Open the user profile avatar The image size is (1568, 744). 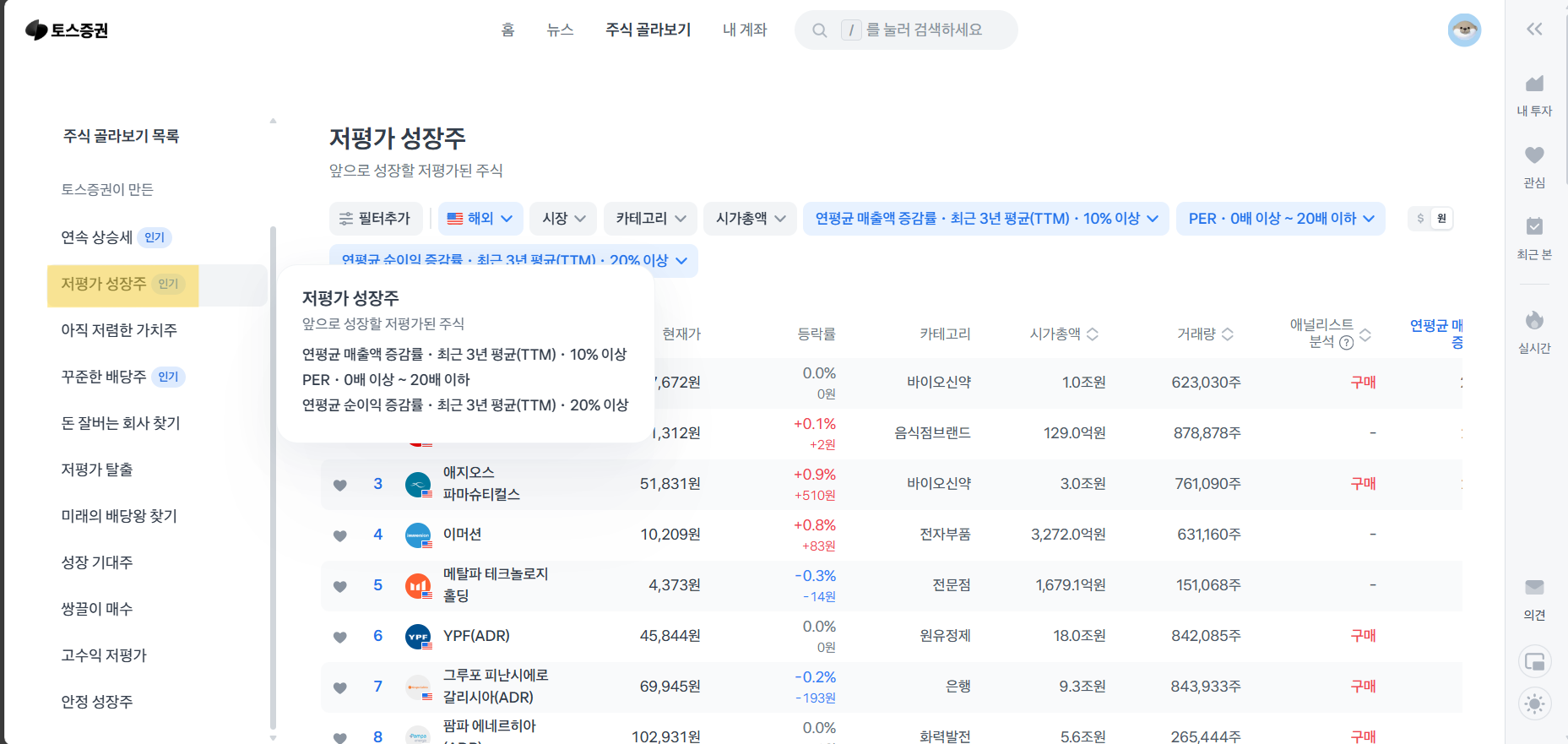coord(1464,30)
